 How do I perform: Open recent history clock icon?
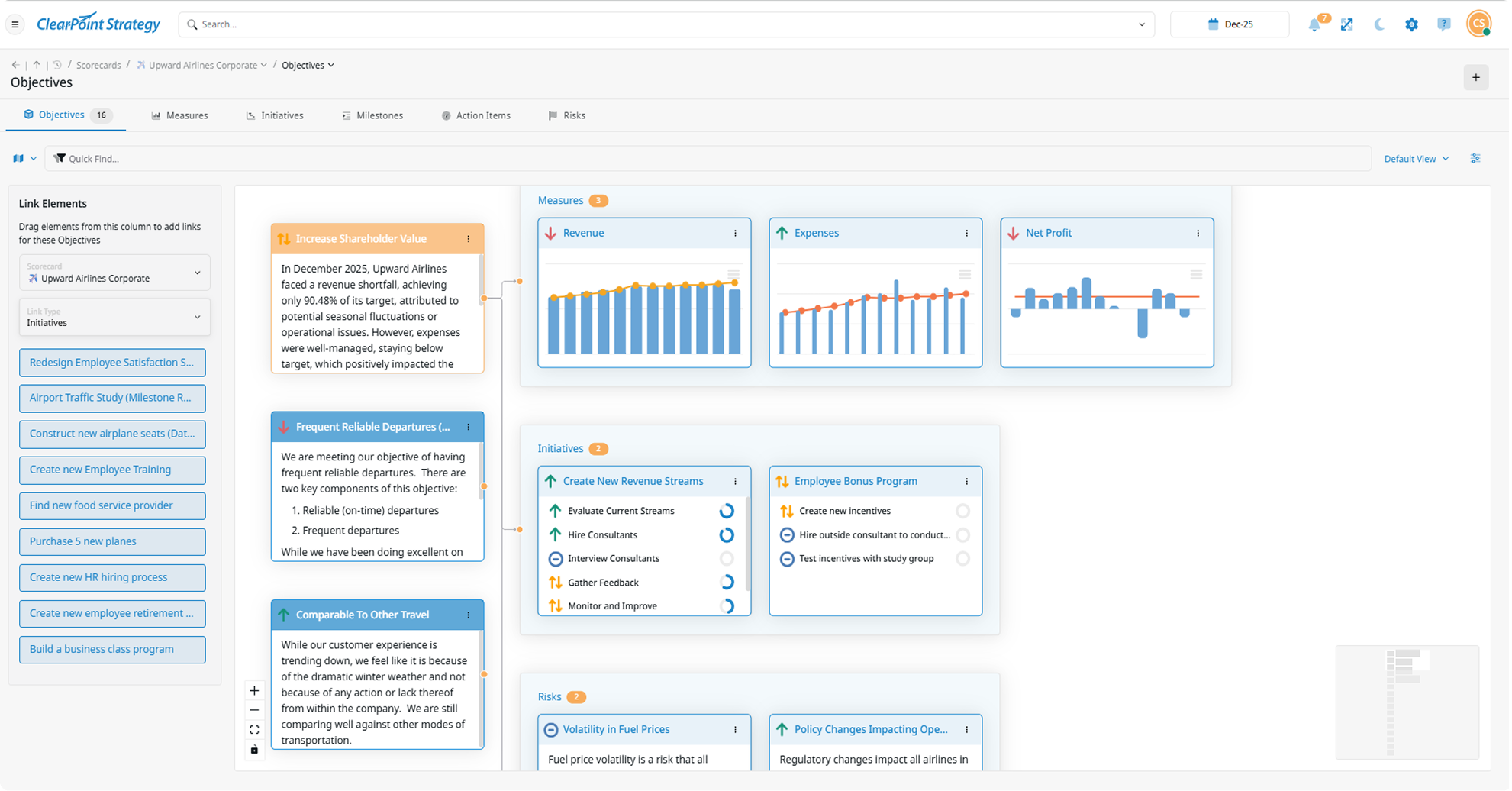point(57,65)
